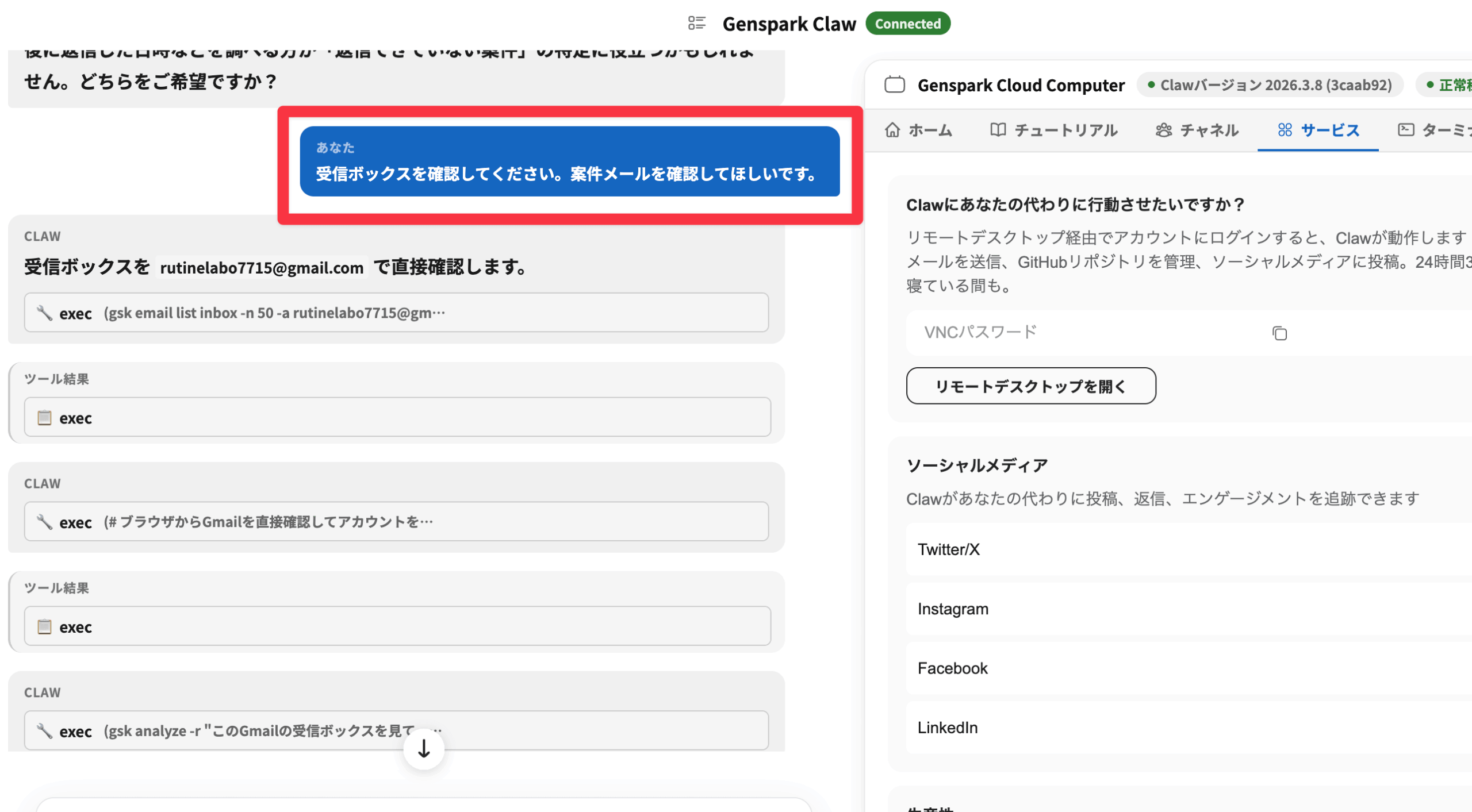Image resolution: width=1472 pixels, height=812 pixels.
Task: Switch to the チャネル tab
Action: coord(1209,130)
